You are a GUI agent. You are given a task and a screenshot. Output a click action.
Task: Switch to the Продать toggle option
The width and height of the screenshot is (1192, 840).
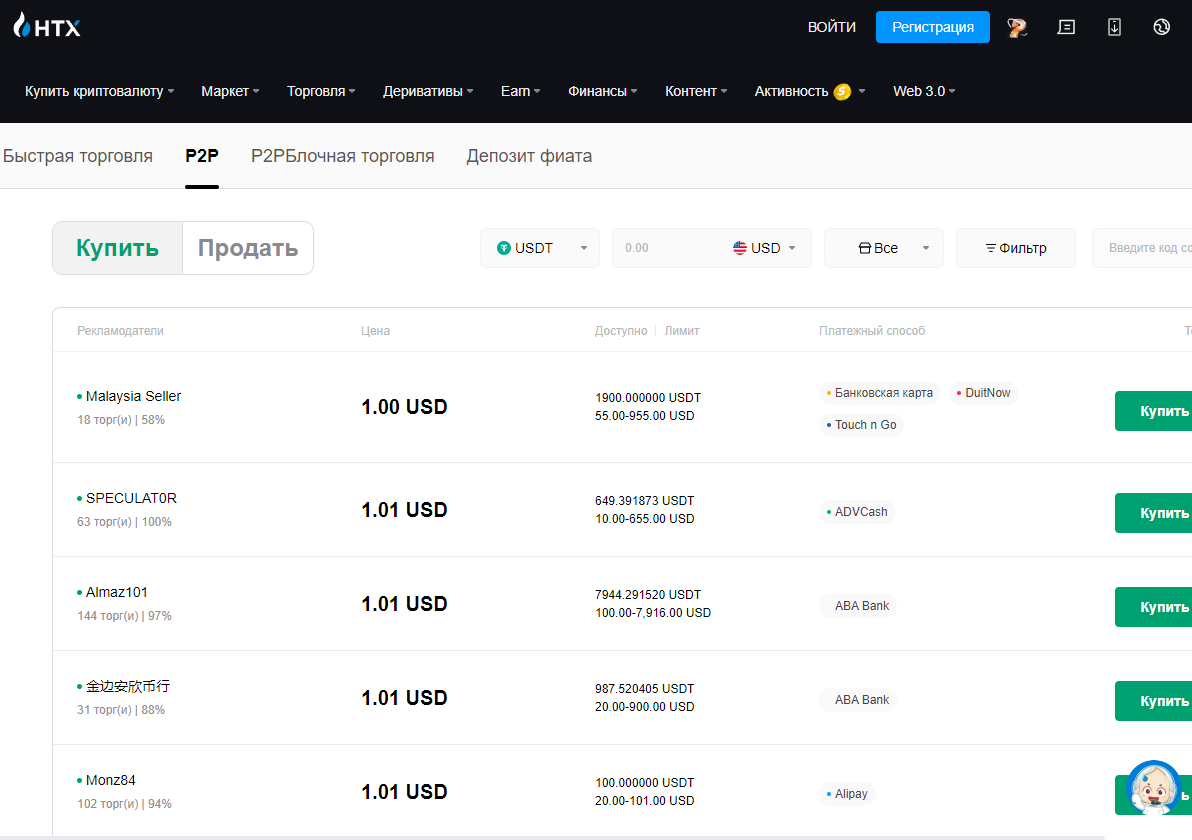248,248
